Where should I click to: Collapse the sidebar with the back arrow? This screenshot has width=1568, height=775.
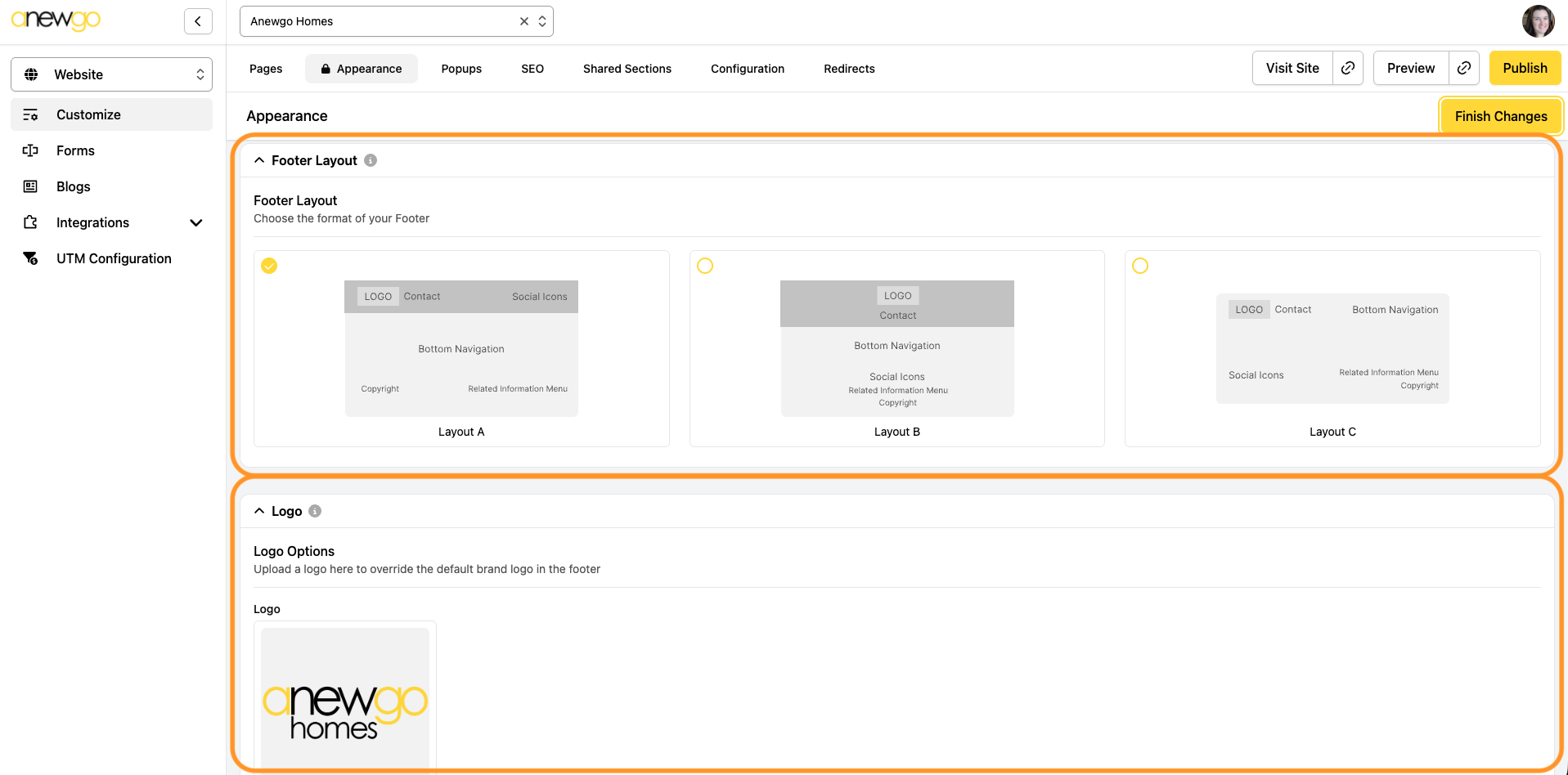pyautogui.click(x=198, y=21)
